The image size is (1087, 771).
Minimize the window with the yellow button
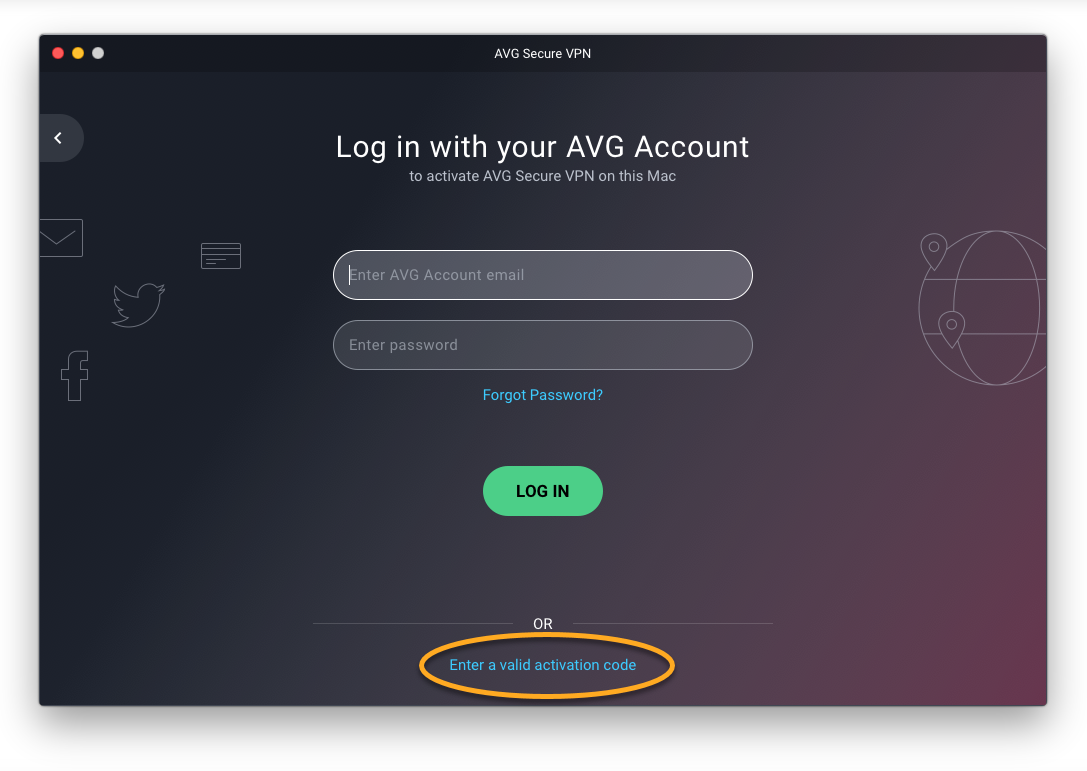pos(78,53)
